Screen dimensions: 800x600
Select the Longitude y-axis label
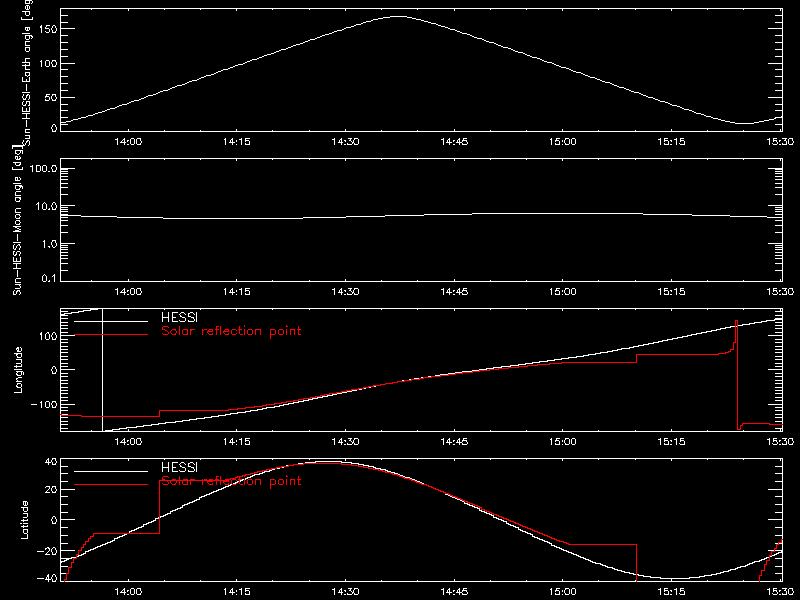[x=18, y=370]
